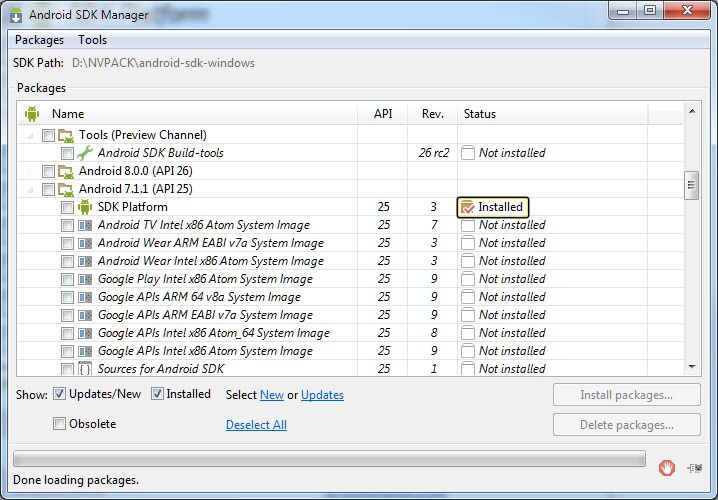
Task: Expand the Android 8.0.0 (API 26) node
Action: point(30,172)
